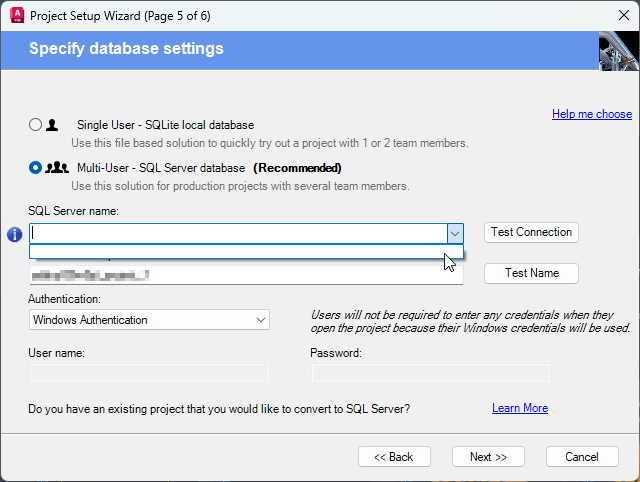The image size is (640, 482).
Task: Click the multi-user group icon
Action: 57,168
